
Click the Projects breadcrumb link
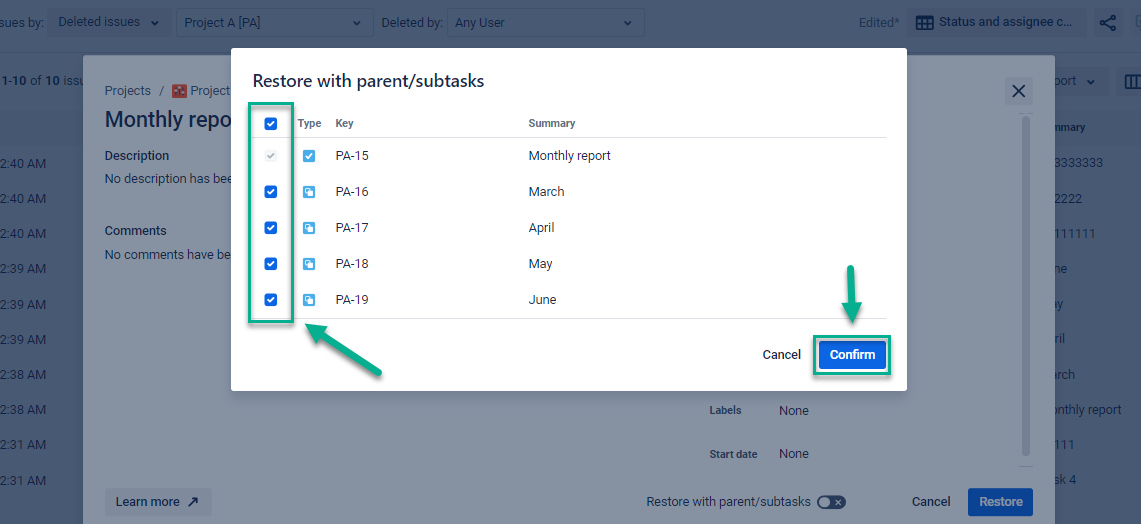(128, 91)
